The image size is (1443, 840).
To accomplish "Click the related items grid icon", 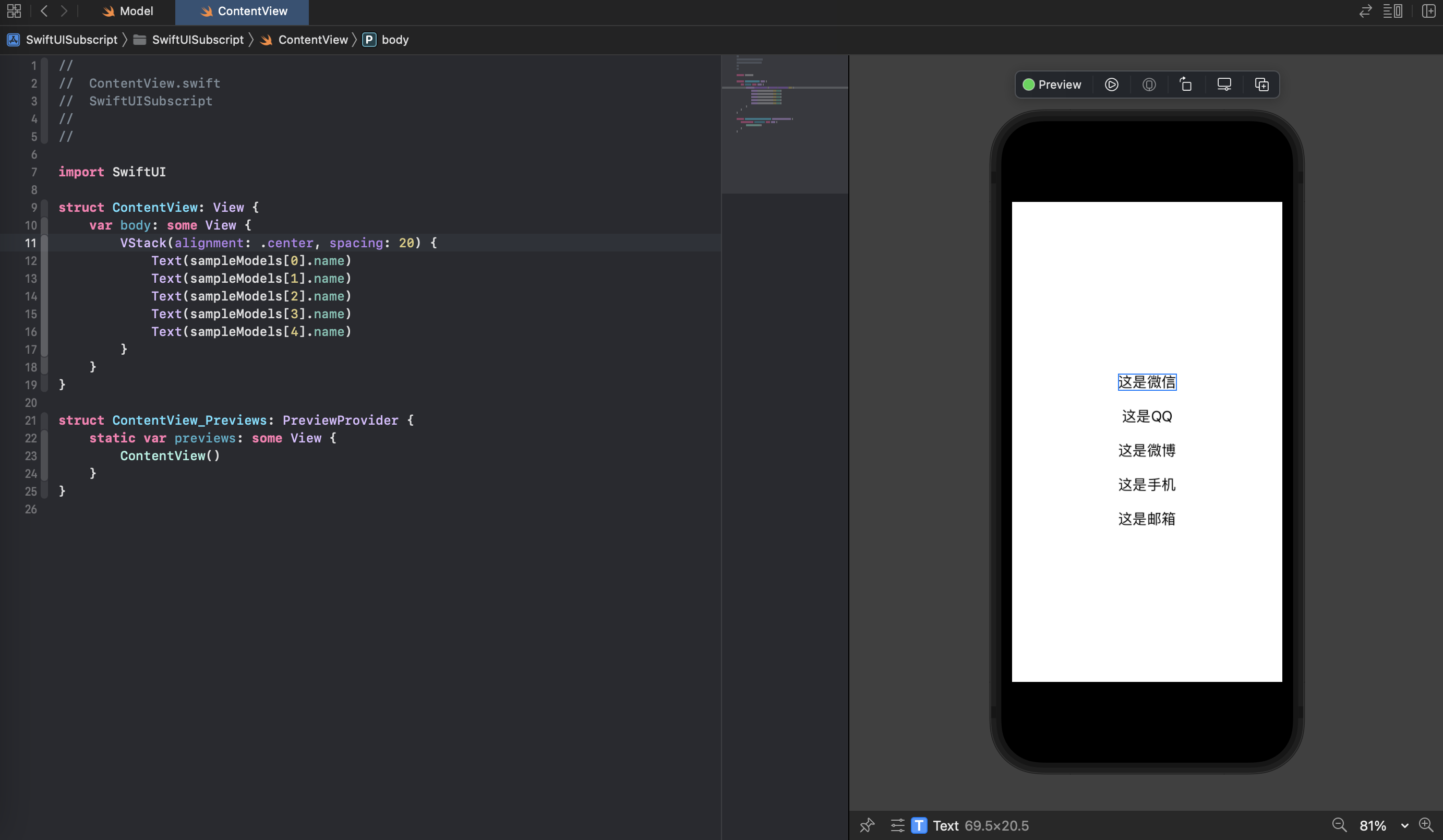I will (x=14, y=11).
